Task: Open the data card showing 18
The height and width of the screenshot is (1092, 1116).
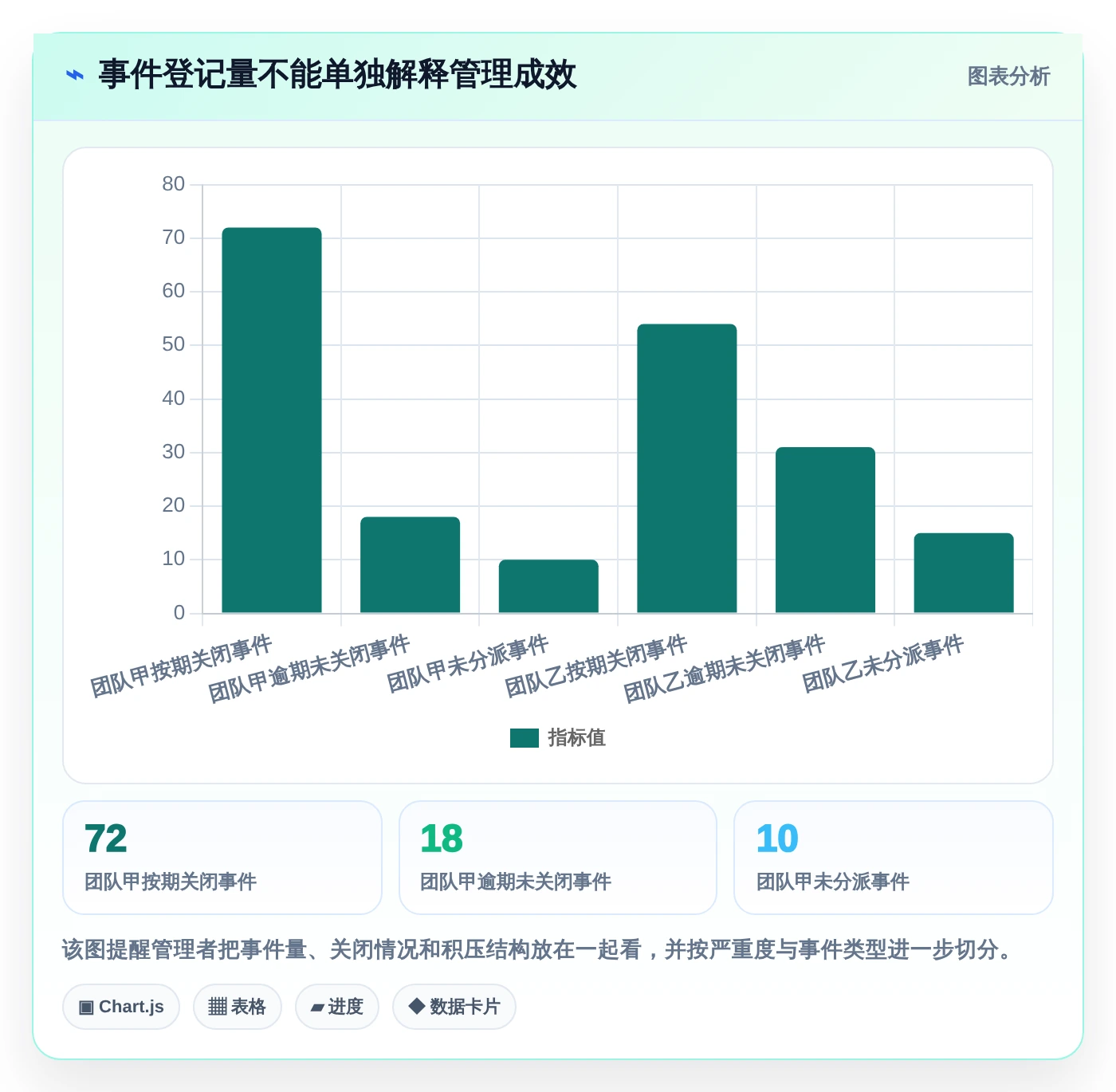Action: pyautogui.click(x=558, y=858)
